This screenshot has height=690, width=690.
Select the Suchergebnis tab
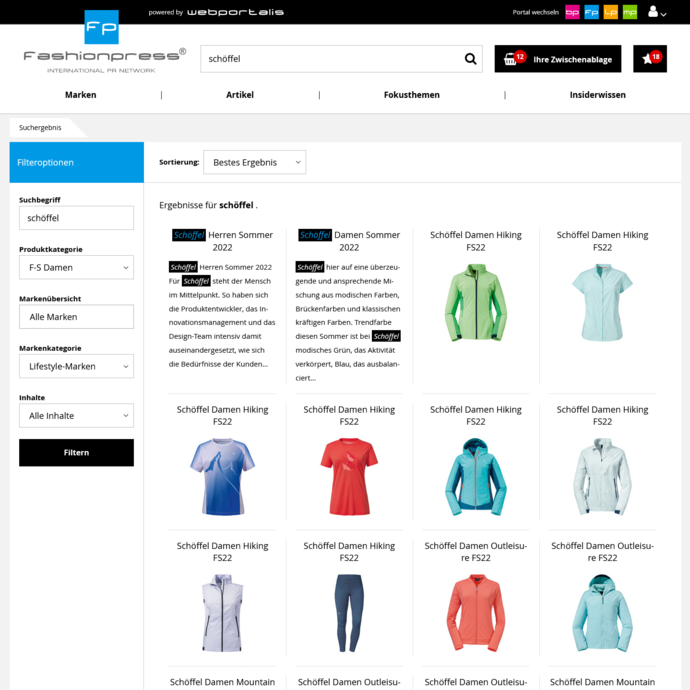click(x=40, y=128)
